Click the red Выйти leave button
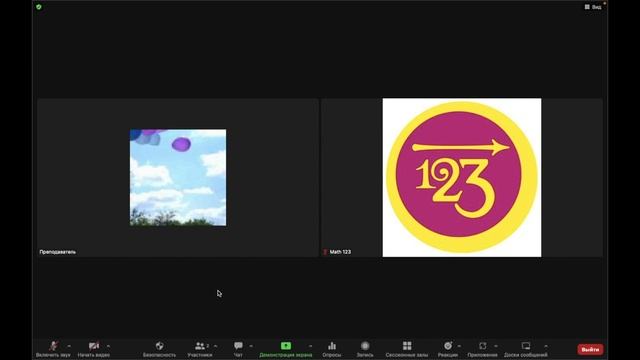The width and height of the screenshot is (640, 360). coord(590,349)
